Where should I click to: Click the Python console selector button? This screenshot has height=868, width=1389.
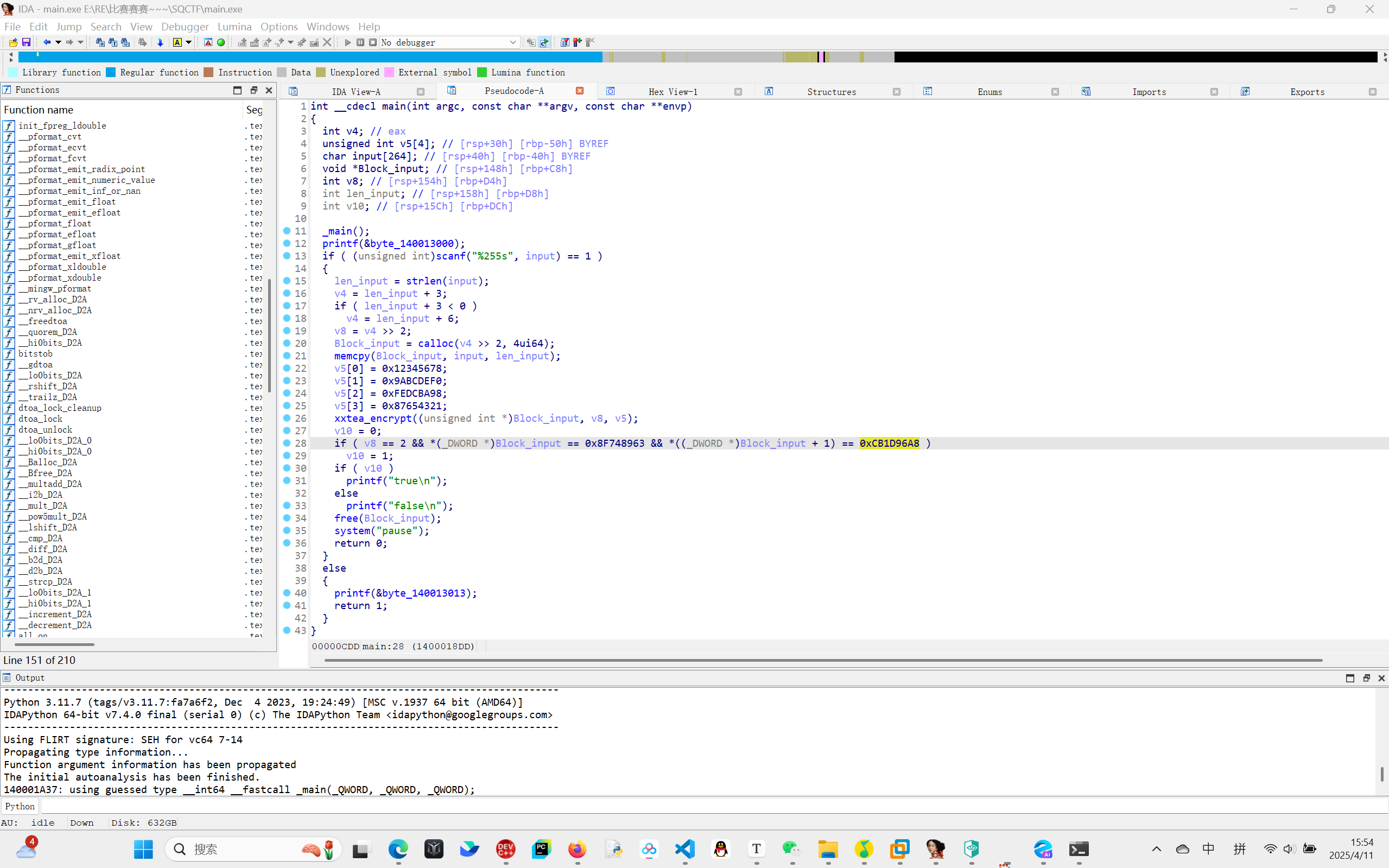pos(20,806)
